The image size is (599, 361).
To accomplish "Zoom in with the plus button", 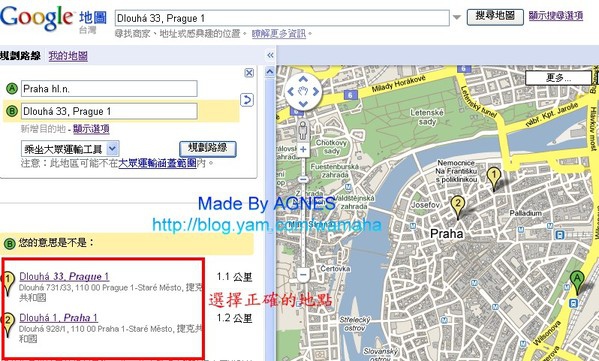I will coord(303,149).
